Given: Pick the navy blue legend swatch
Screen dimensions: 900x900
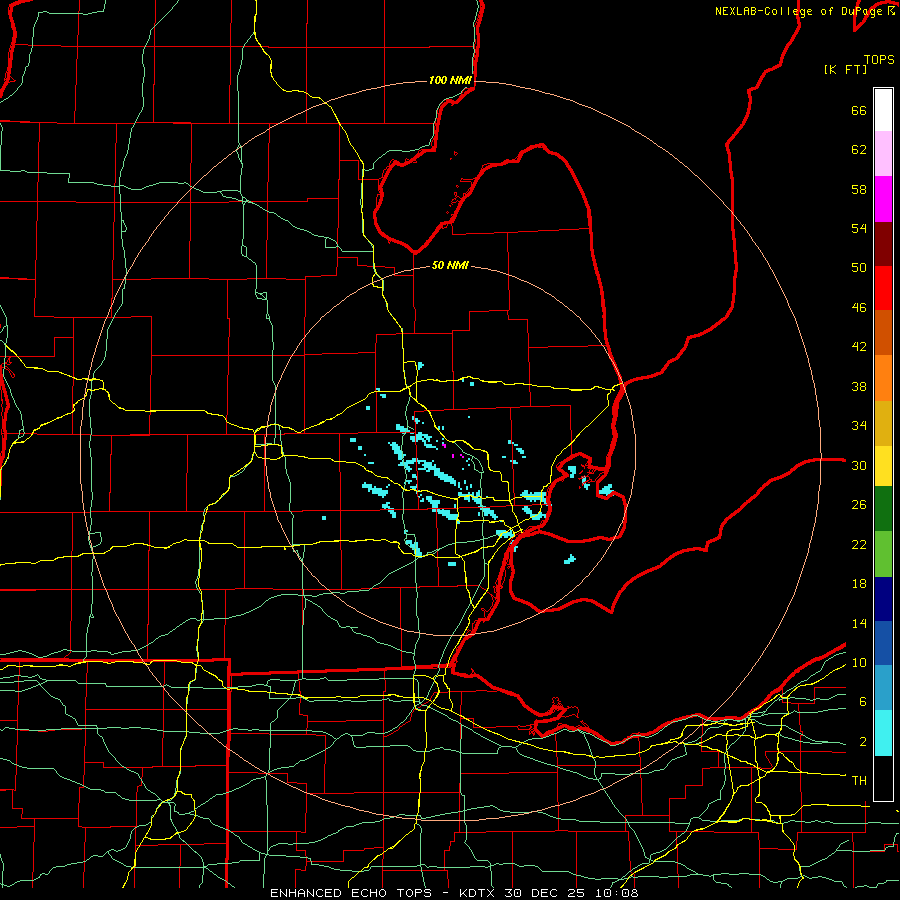Looking at the screenshot, I should [x=883, y=599].
